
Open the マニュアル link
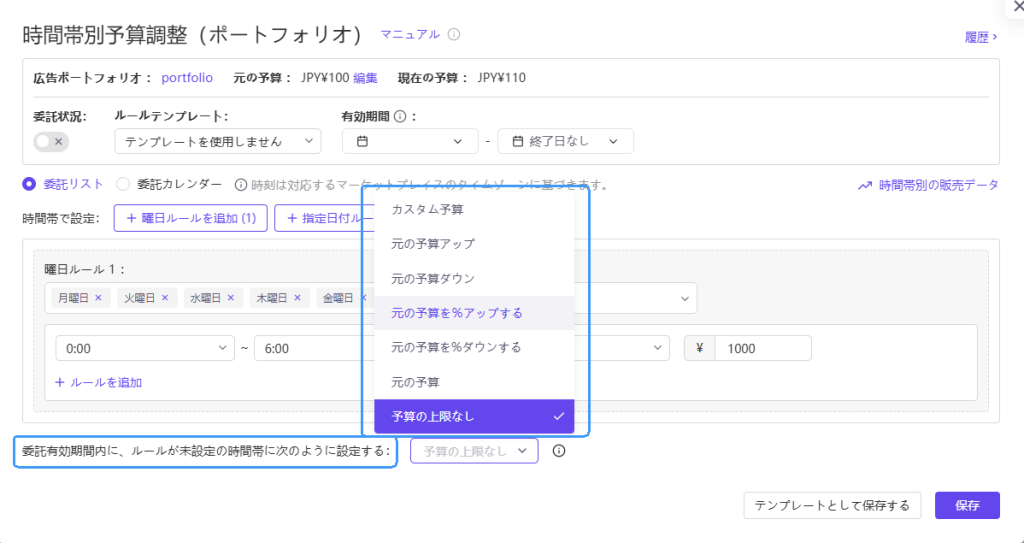click(x=410, y=34)
